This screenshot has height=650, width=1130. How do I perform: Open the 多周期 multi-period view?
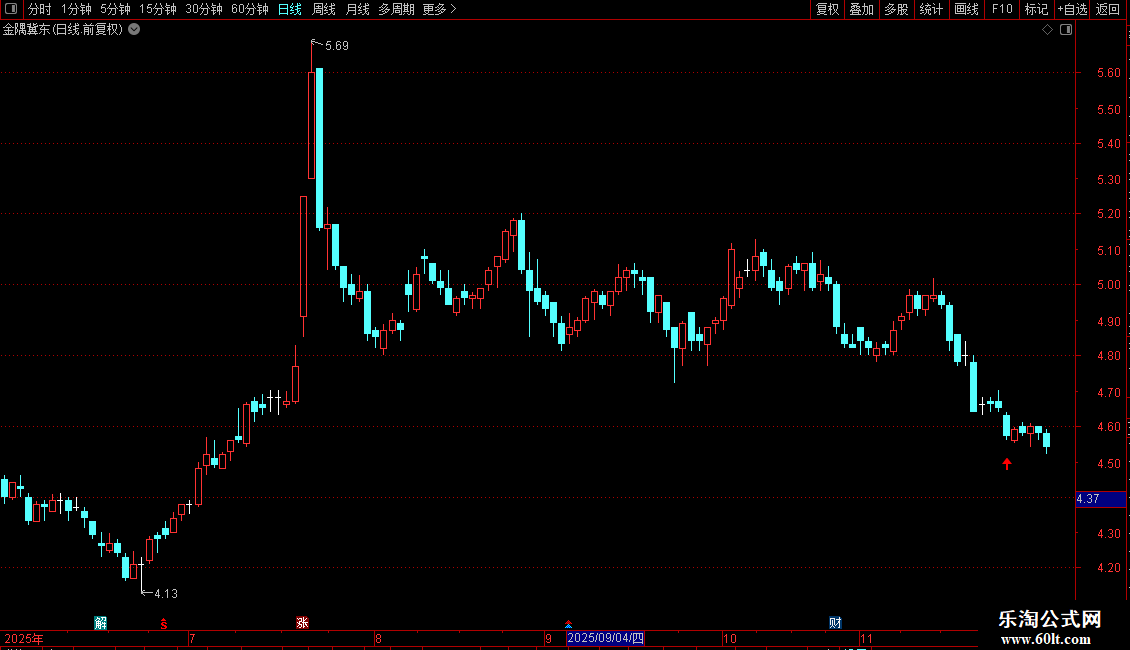click(396, 9)
